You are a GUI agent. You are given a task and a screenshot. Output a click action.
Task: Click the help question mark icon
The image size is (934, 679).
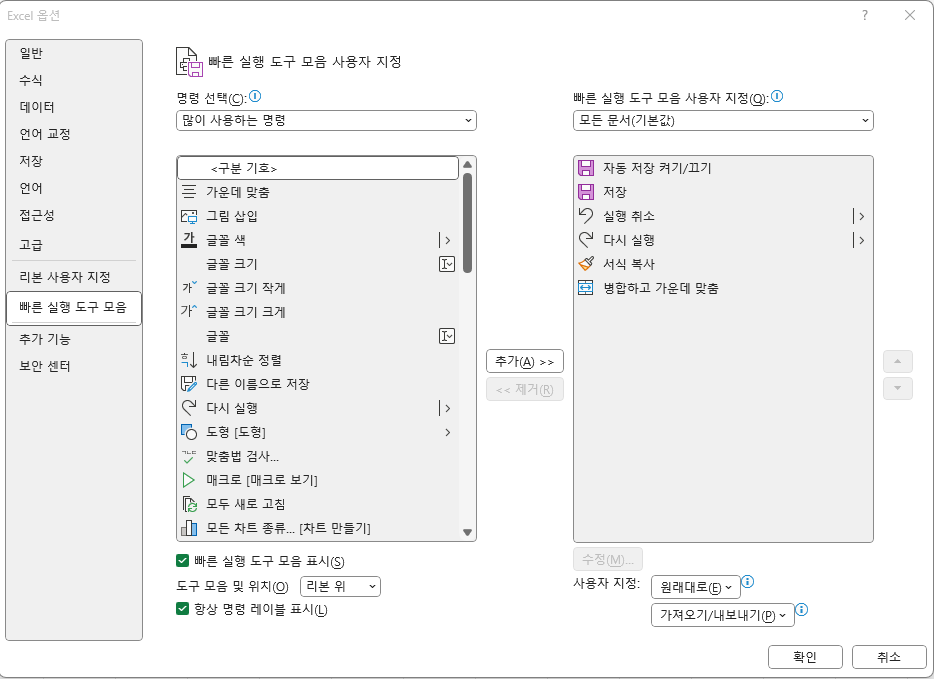click(x=865, y=15)
